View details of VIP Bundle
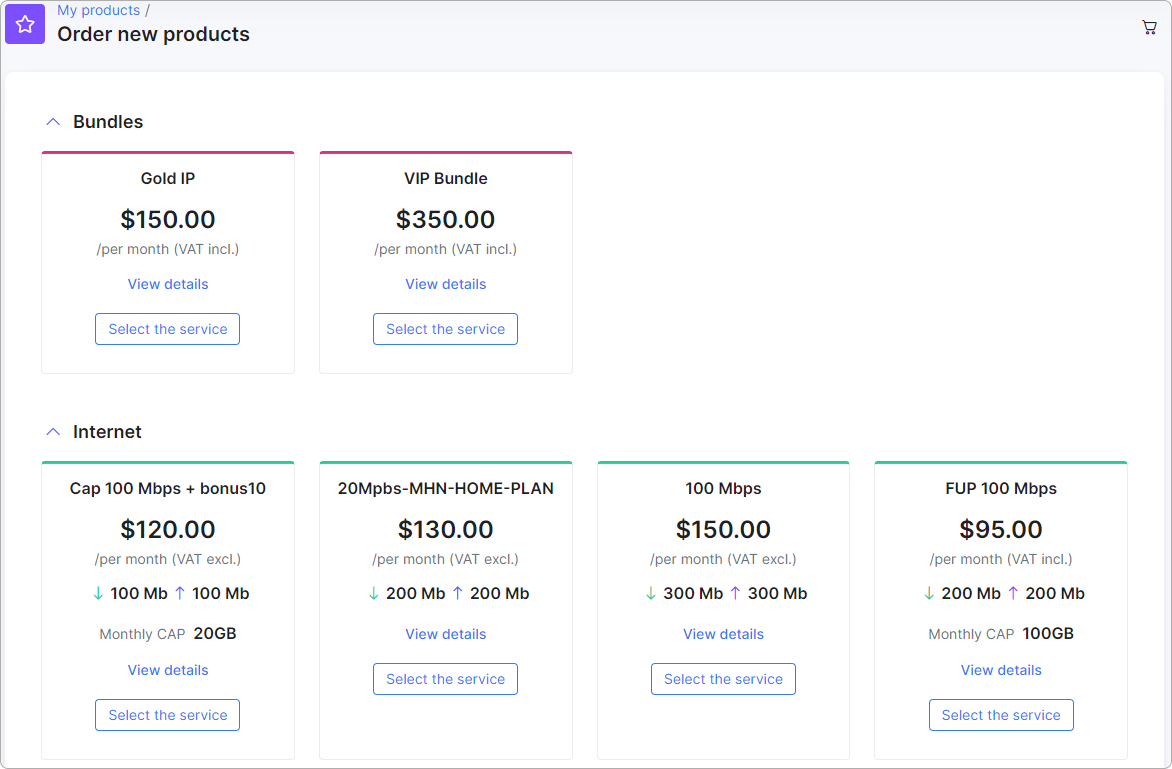The height and width of the screenshot is (769, 1172). [445, 284]
